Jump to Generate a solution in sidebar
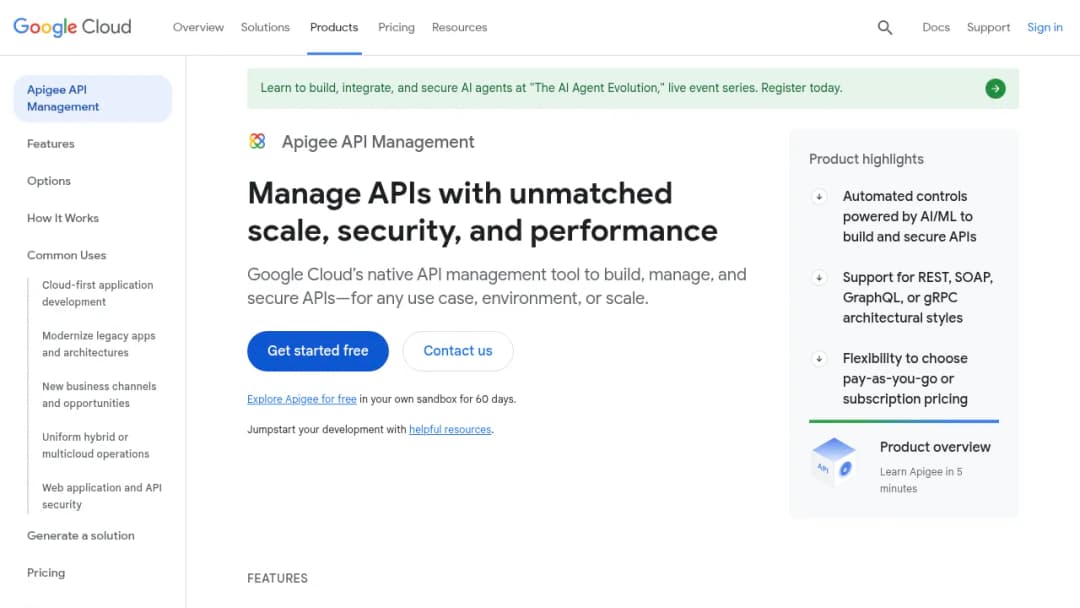 81,536
